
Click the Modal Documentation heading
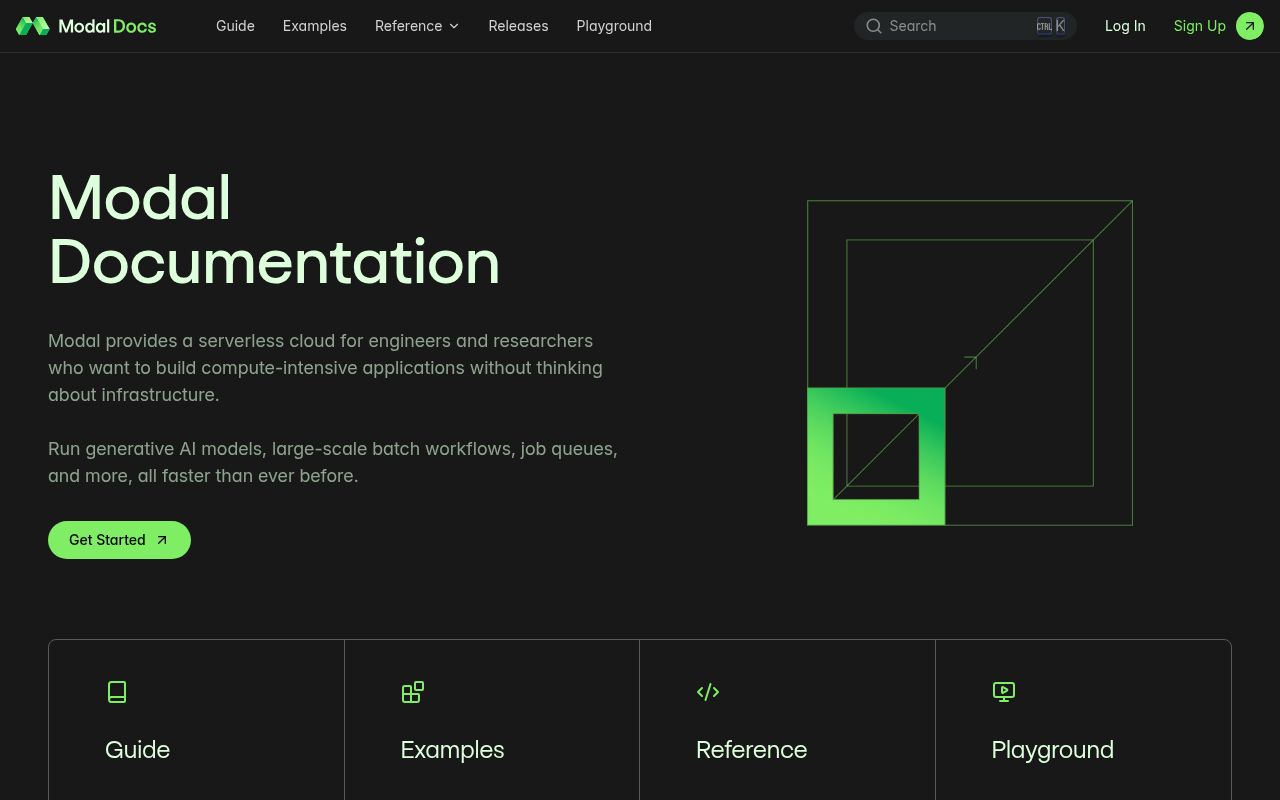tap(274, 229)
